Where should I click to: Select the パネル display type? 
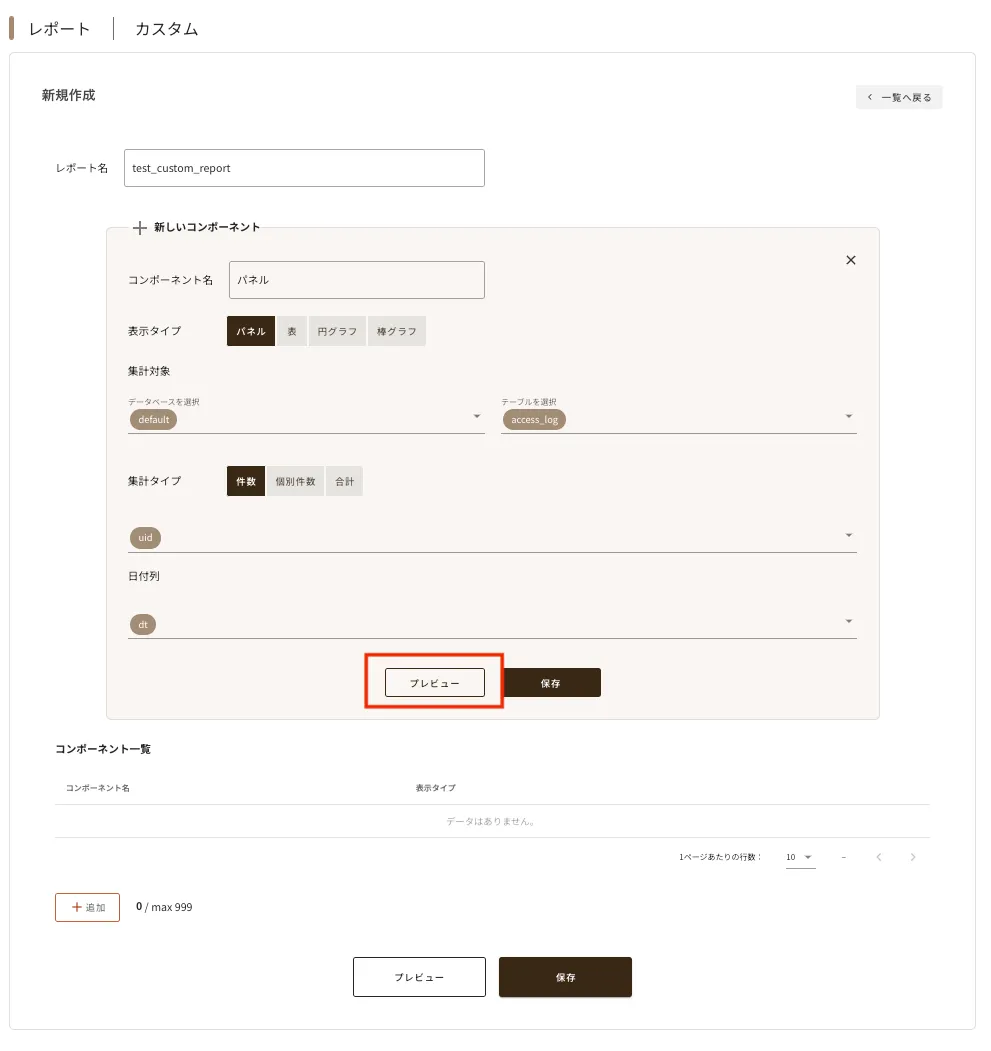pos(251,331)
